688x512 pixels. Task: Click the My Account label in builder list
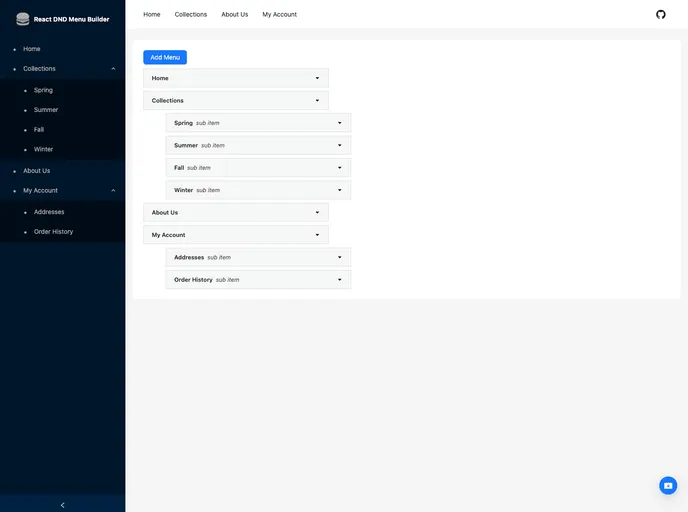click(168, 235)
